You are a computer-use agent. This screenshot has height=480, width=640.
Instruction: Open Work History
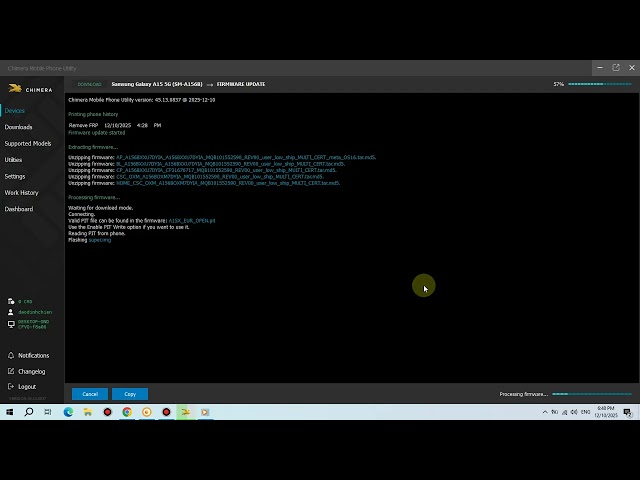click(21, 193)
